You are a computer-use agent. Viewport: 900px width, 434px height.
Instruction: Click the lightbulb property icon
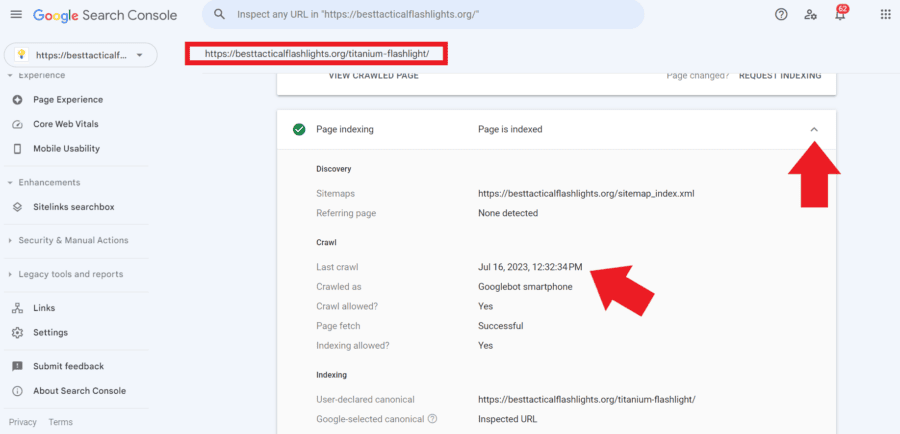point(22,55)
